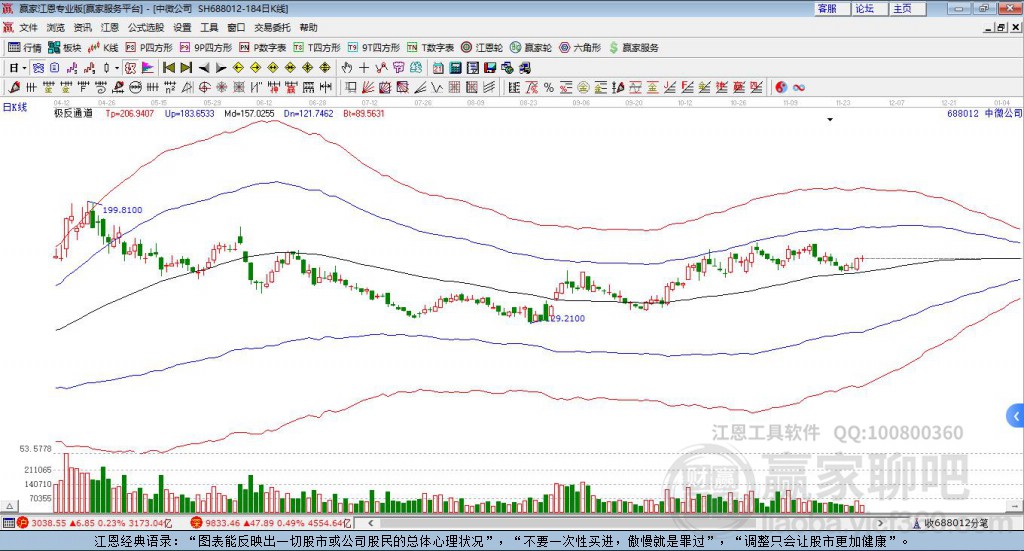Click the percent sign tool
The width and height of the screenshot is (1024, 551).
click(549, 87)
